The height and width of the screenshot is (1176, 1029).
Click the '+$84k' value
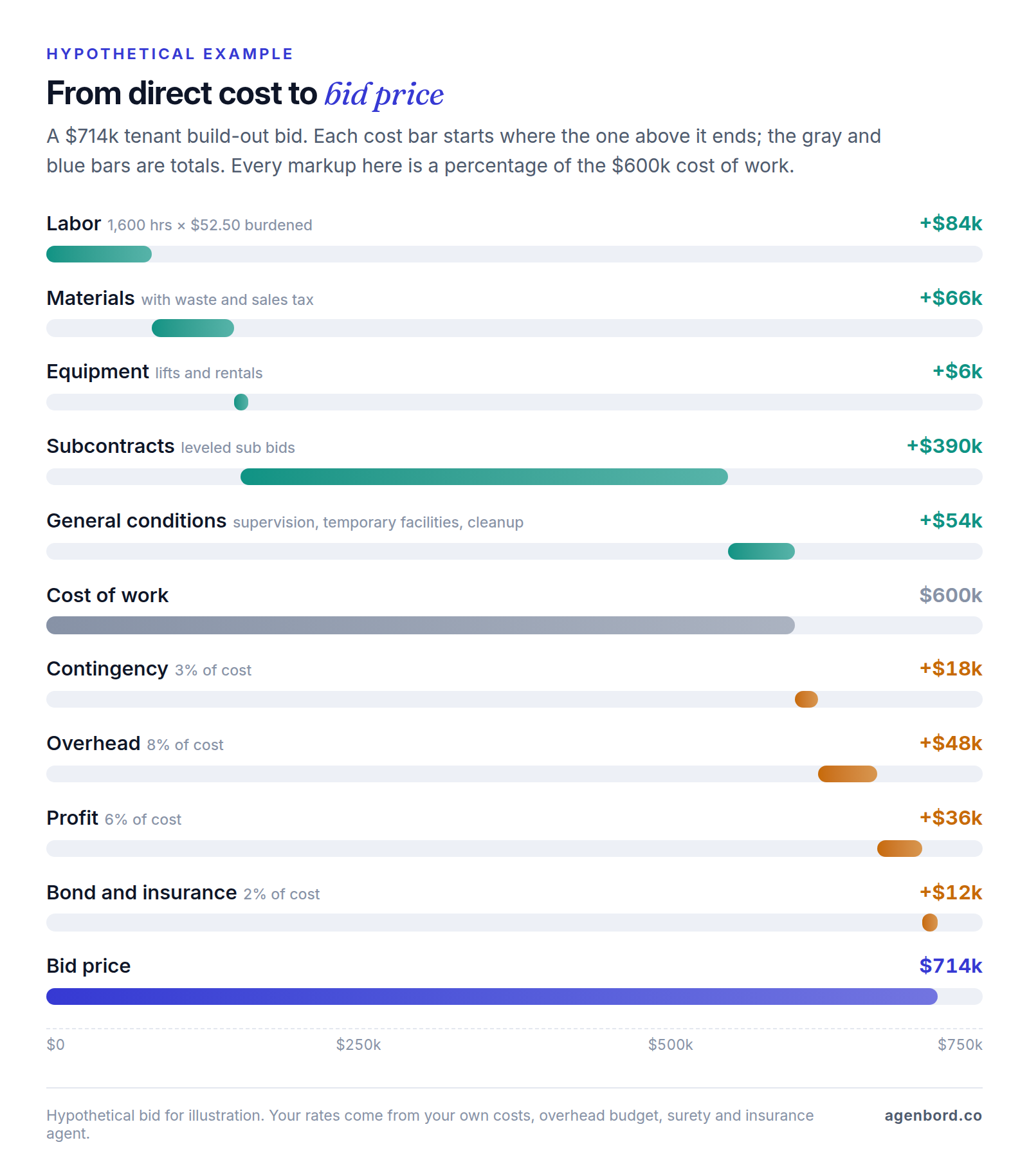(951, 223)
